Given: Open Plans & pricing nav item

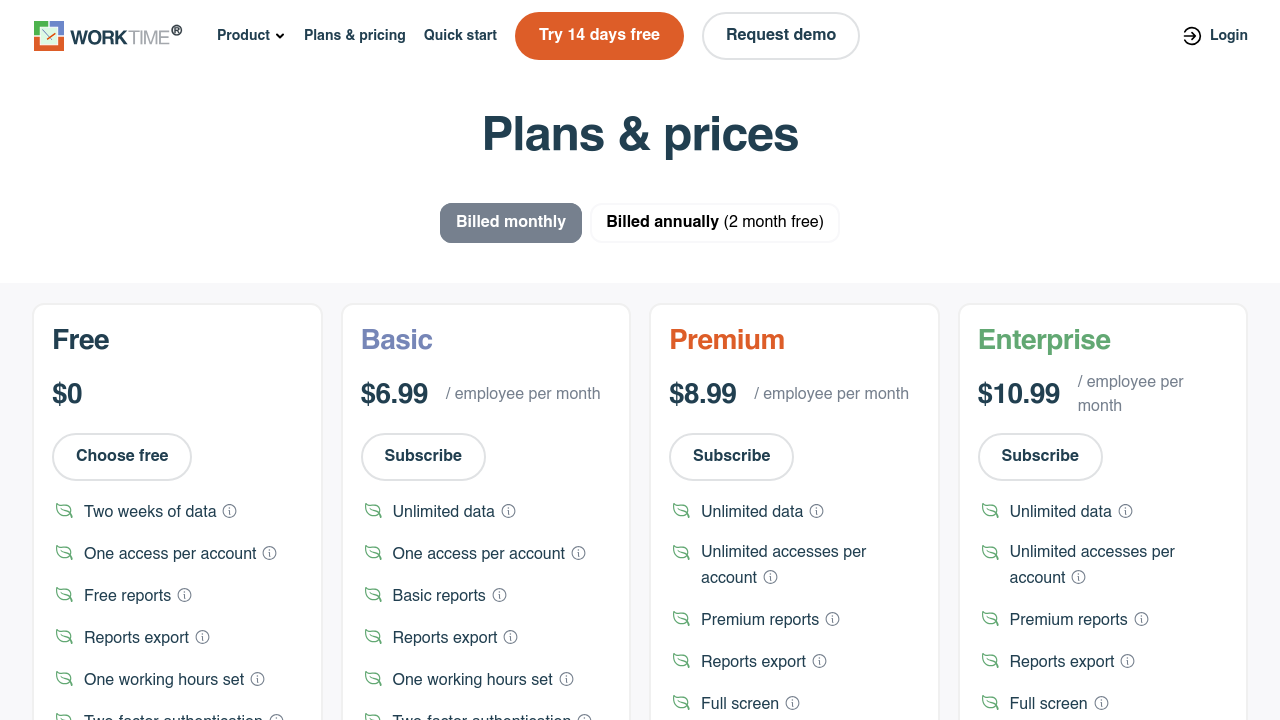Looking at the screenshot, I should click(355, 35).
